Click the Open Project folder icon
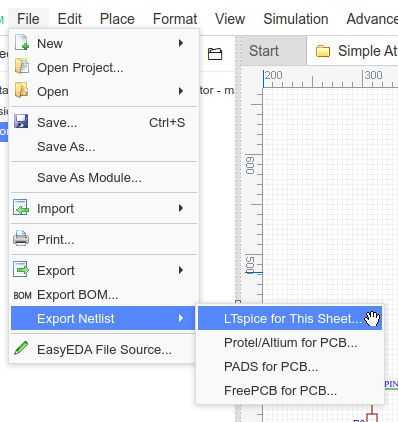This screenshot has width=398, height=422. 22,66
